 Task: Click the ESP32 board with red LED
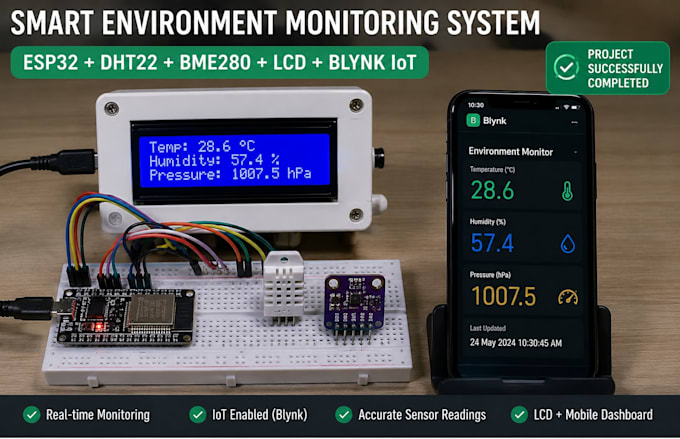125,317
